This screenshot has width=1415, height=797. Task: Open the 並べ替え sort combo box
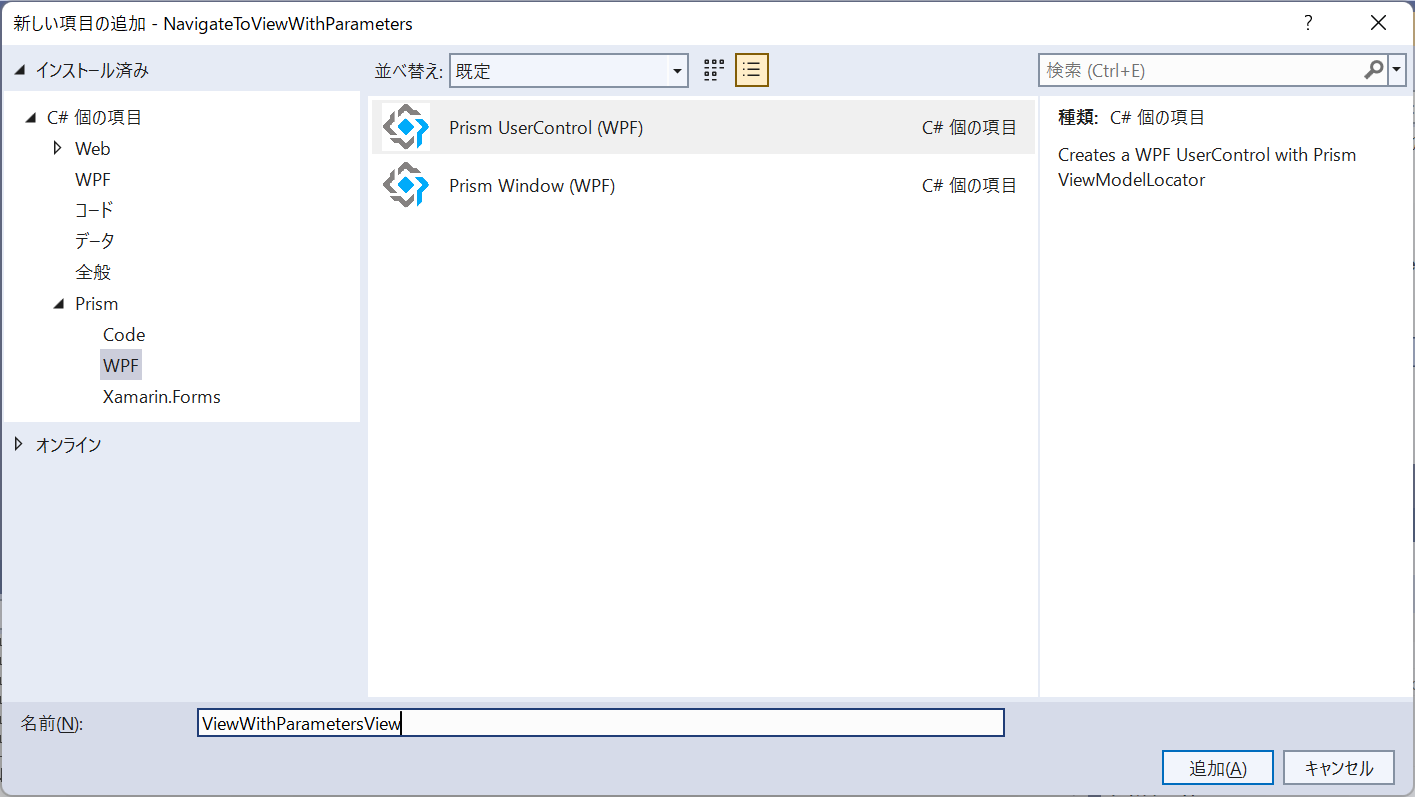tap(569, 71)
